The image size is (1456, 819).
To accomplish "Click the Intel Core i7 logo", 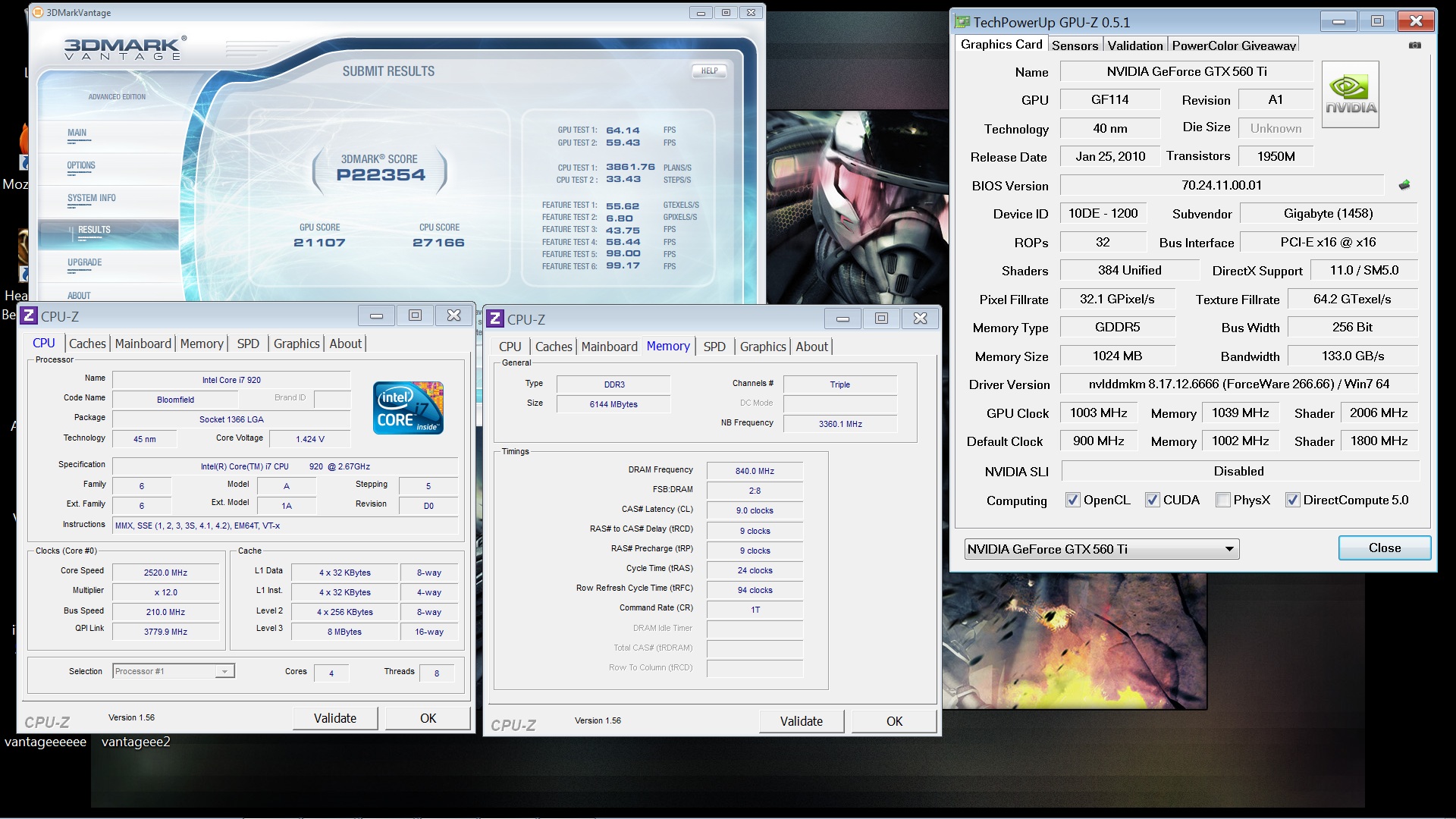I will [408, 408].
